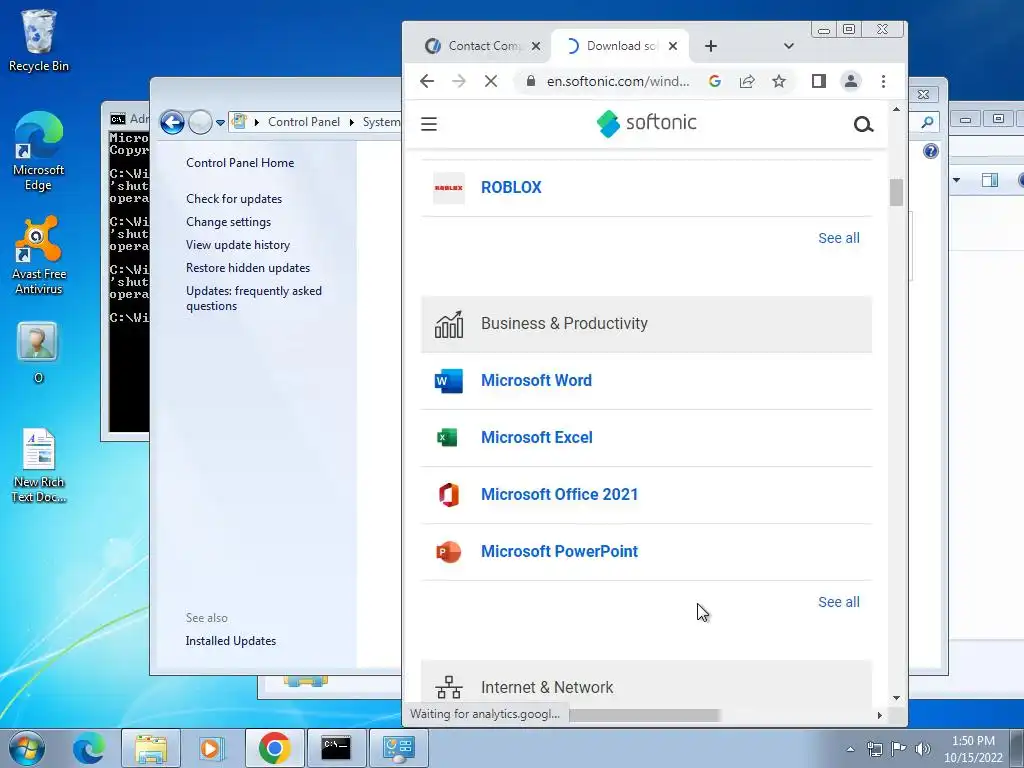The width and height of the screenshot is (1024, 768).
Task: Click preview pane icon in rear window
Action: click(x=990, y=180)
